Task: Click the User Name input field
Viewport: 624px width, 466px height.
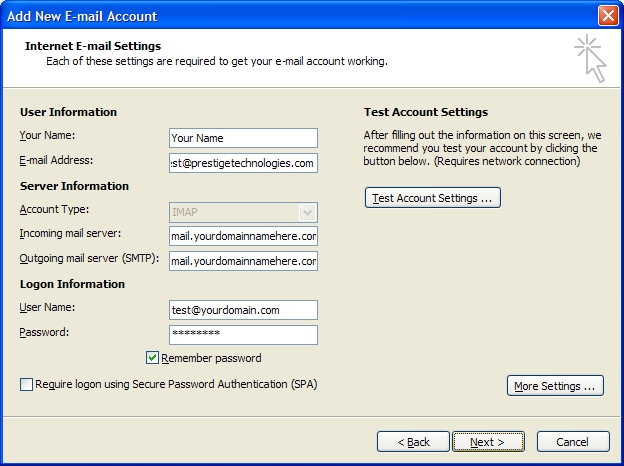Action: pyautogui.click(x=243, y=310)
